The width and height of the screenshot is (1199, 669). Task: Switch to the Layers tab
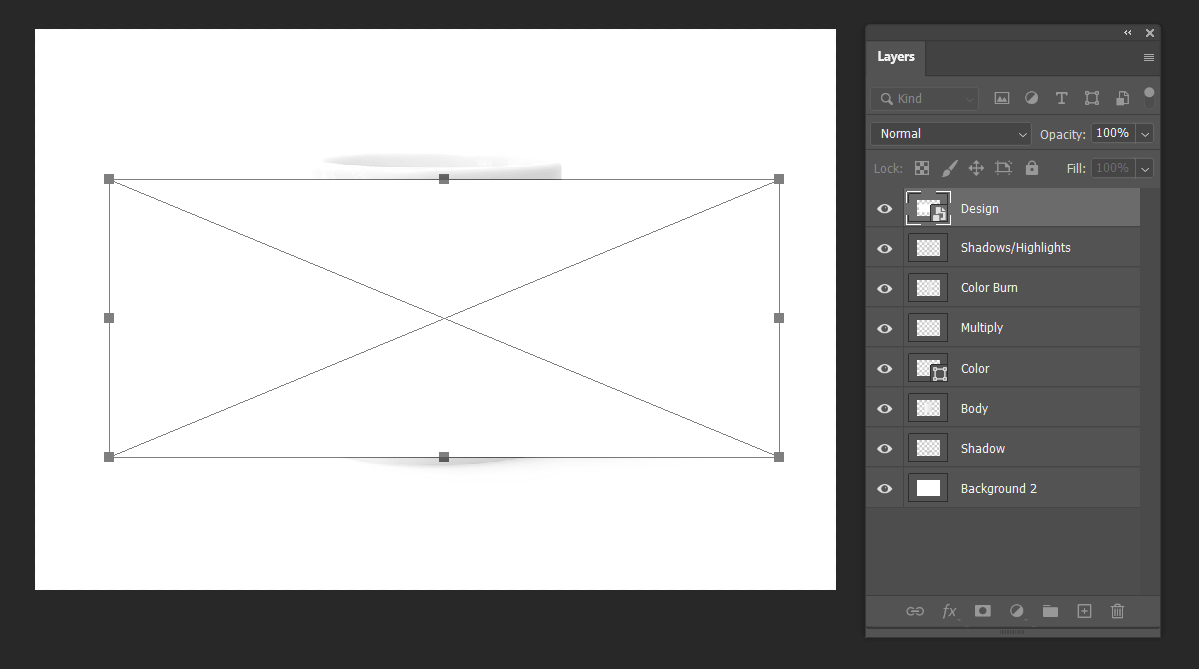(x=895, y=57)
